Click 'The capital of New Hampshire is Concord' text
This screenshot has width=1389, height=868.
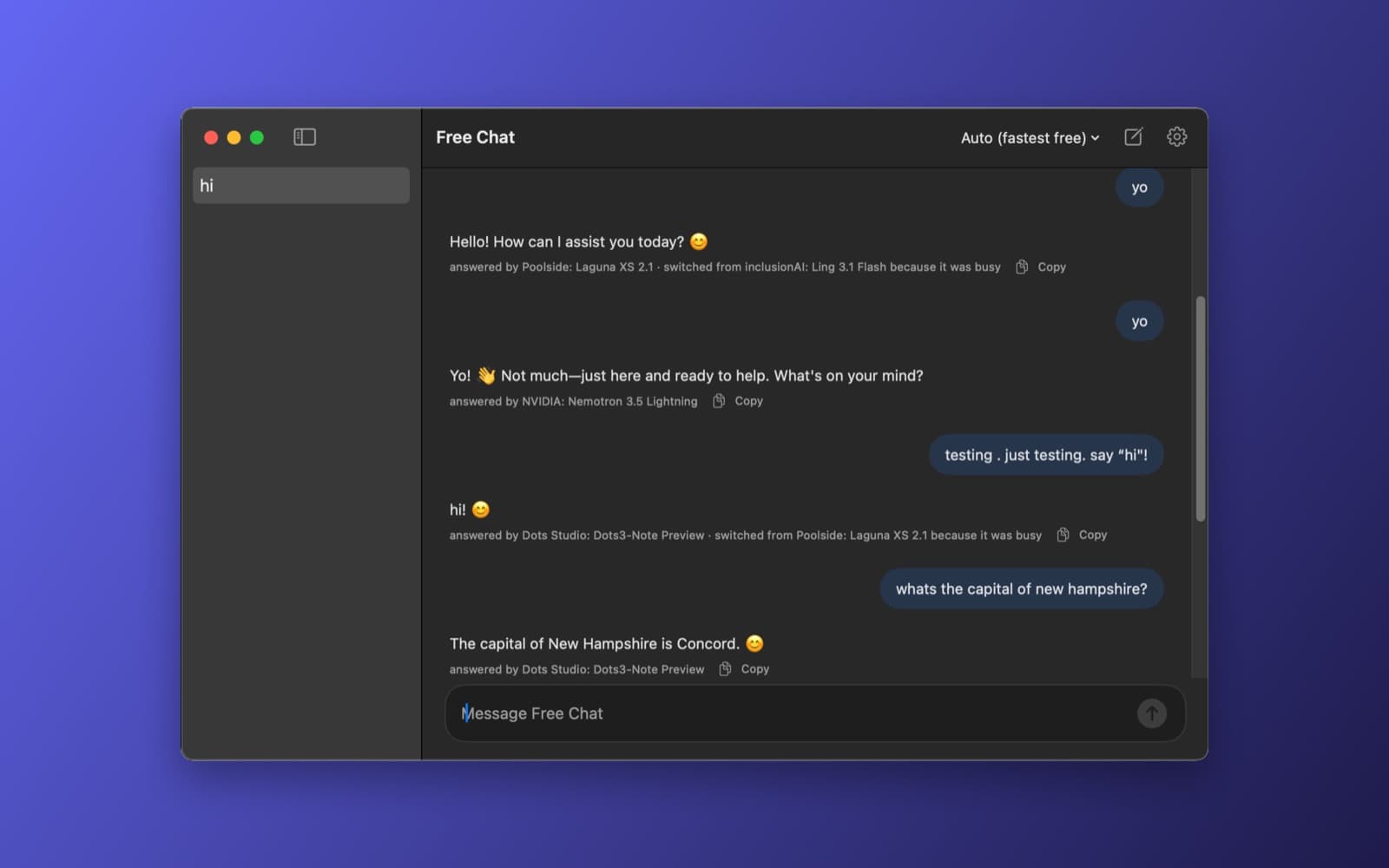coord(595,643)
